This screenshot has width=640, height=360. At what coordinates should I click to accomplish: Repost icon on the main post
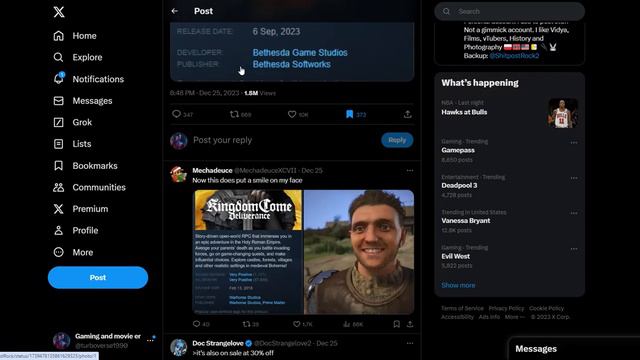click(234, 114)
